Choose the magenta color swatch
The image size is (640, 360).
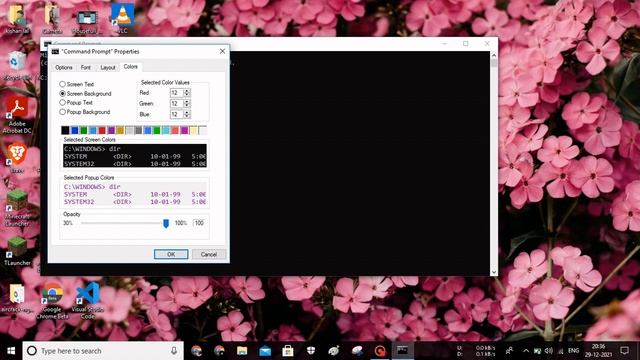coord(184,130)
